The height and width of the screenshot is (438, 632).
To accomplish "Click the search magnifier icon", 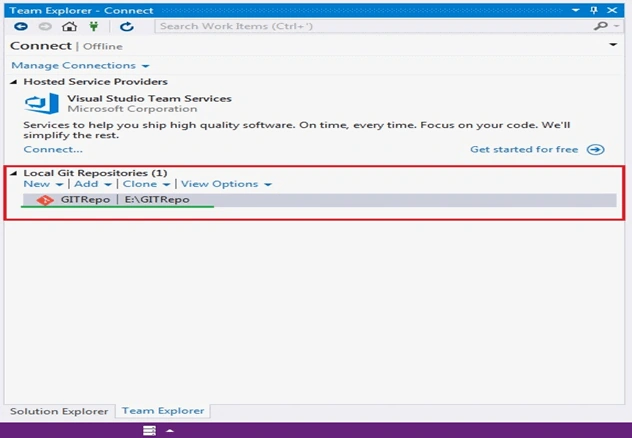I will [600, 26].
